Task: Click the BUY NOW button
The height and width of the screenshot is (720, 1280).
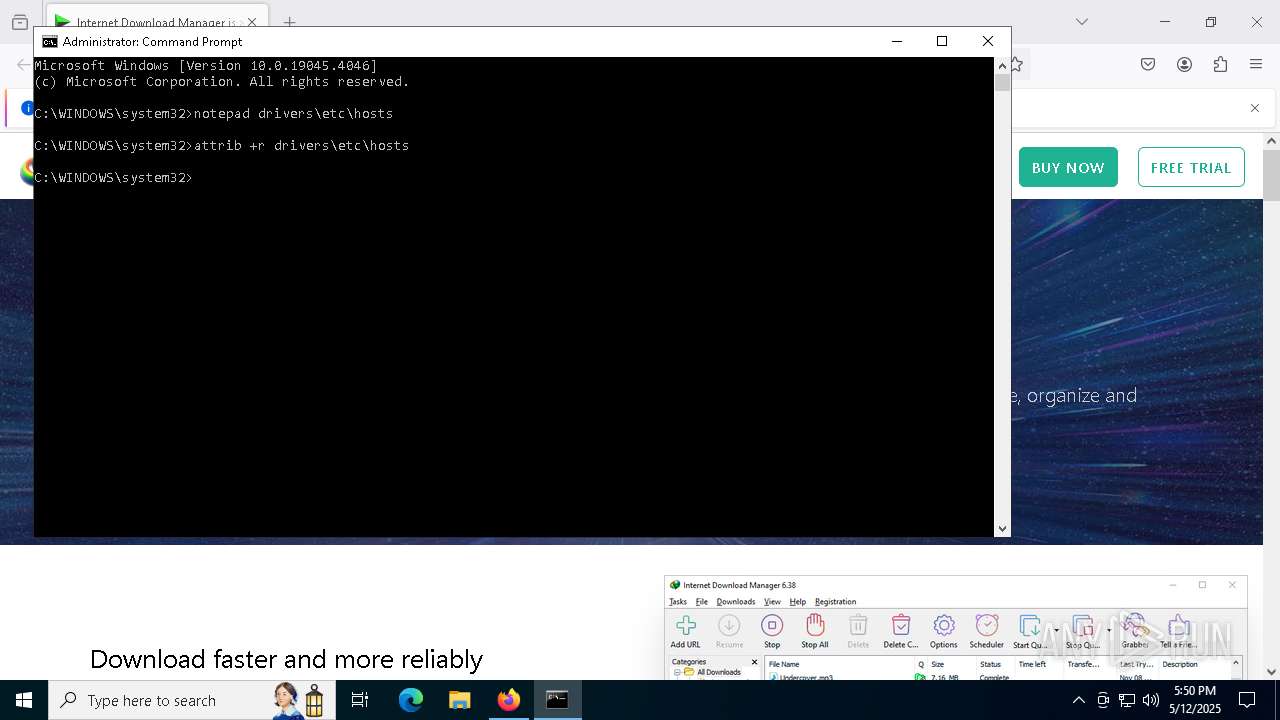Action: [x=1068, y=168]
